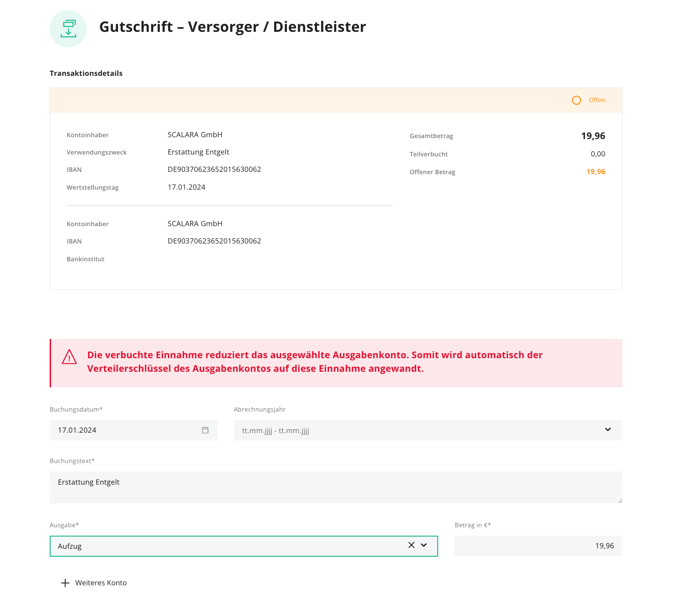Viewport: 688px width, 604px height.
Task: Click the orange Offen status circle
Action: pos(577,100)
